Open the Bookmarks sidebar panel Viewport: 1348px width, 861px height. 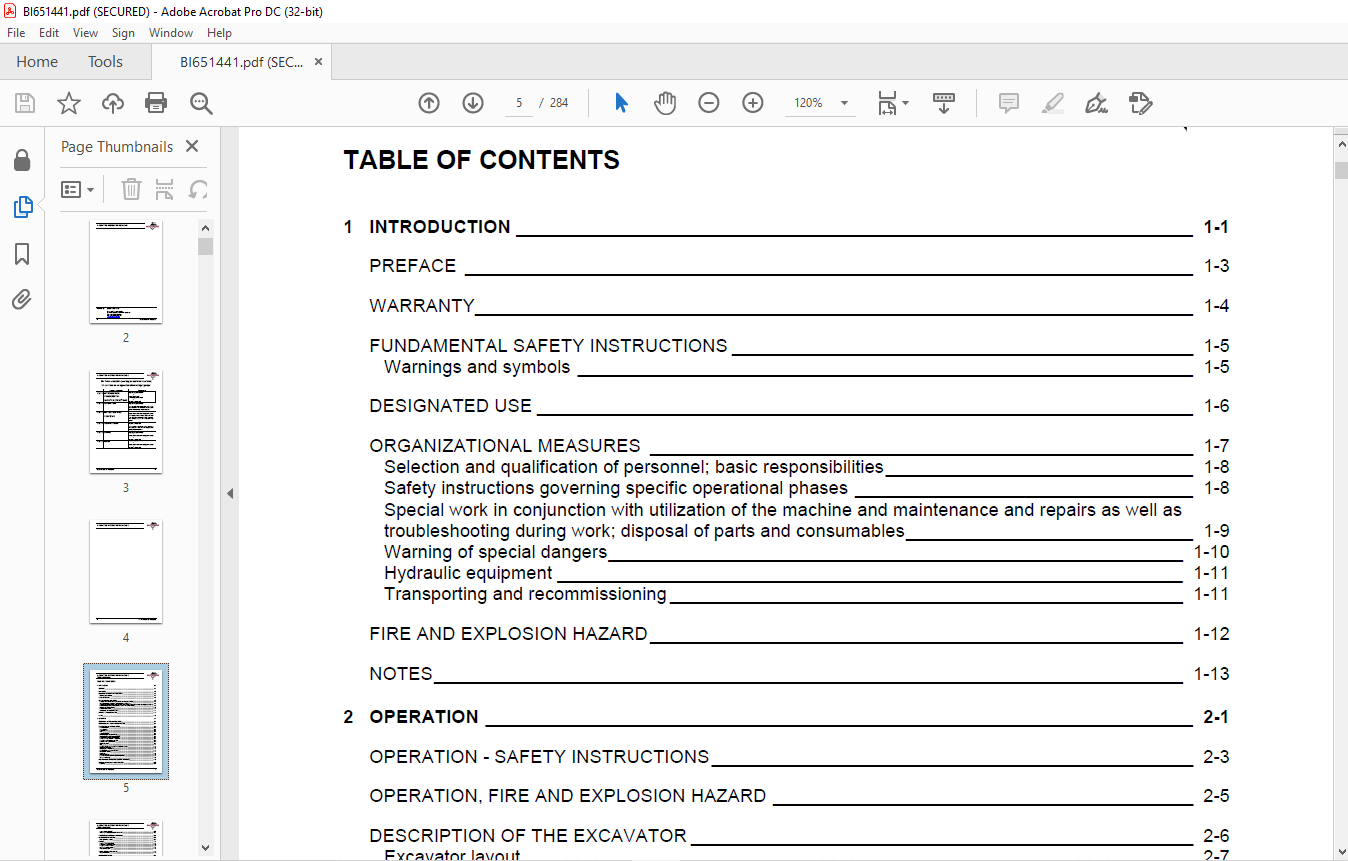22,254
